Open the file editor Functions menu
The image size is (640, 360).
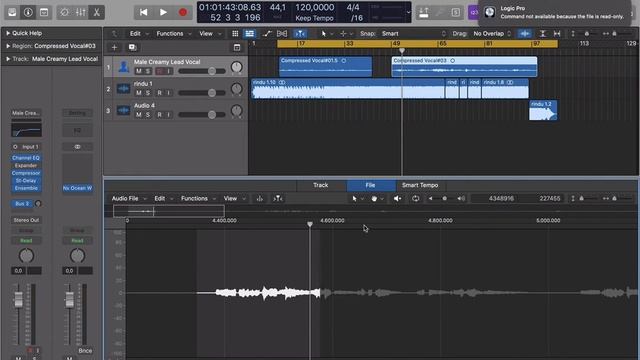tap(198, 198)
